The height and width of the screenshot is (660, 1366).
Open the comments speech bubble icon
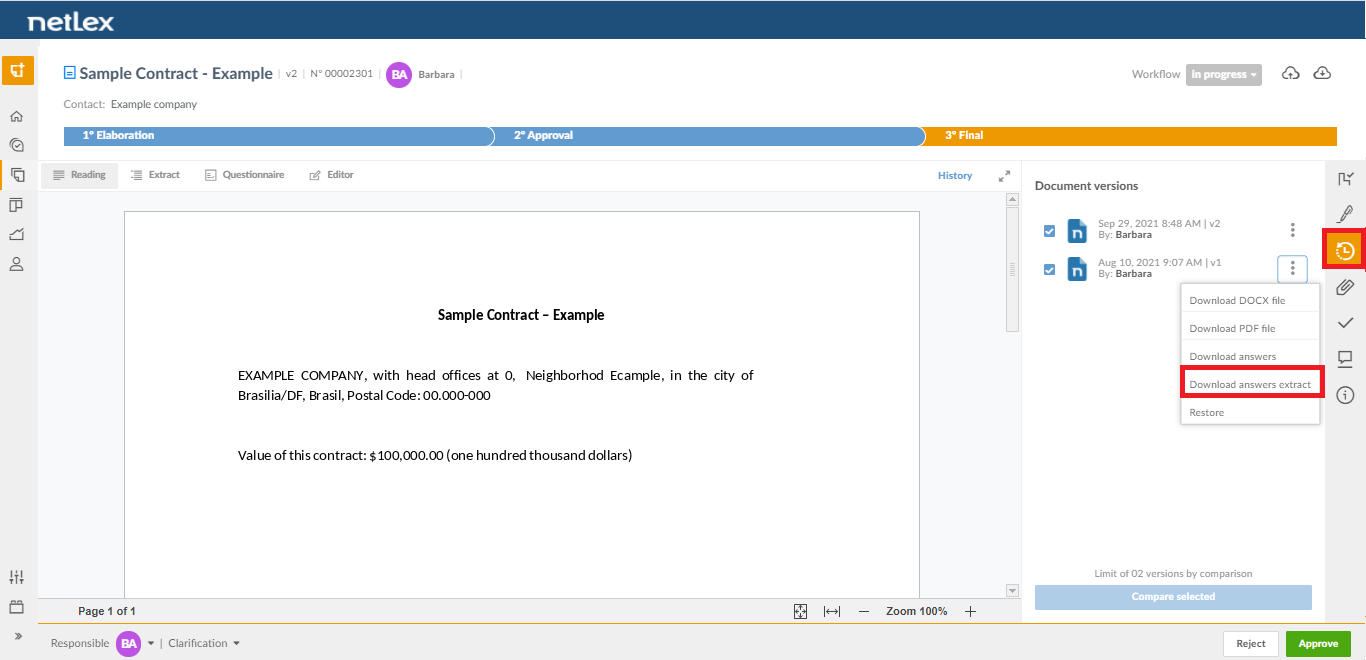[x=1345, y=359]
